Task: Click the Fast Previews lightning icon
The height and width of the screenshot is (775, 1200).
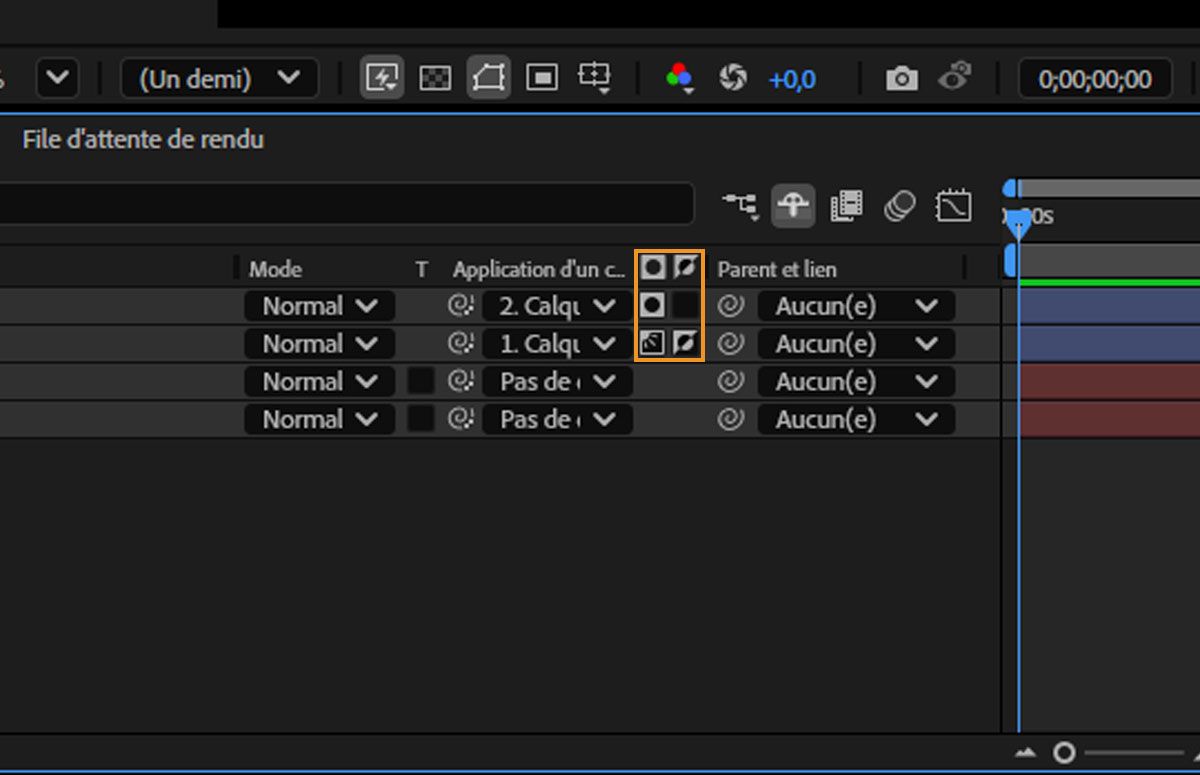Action: (x=381, y=78)
